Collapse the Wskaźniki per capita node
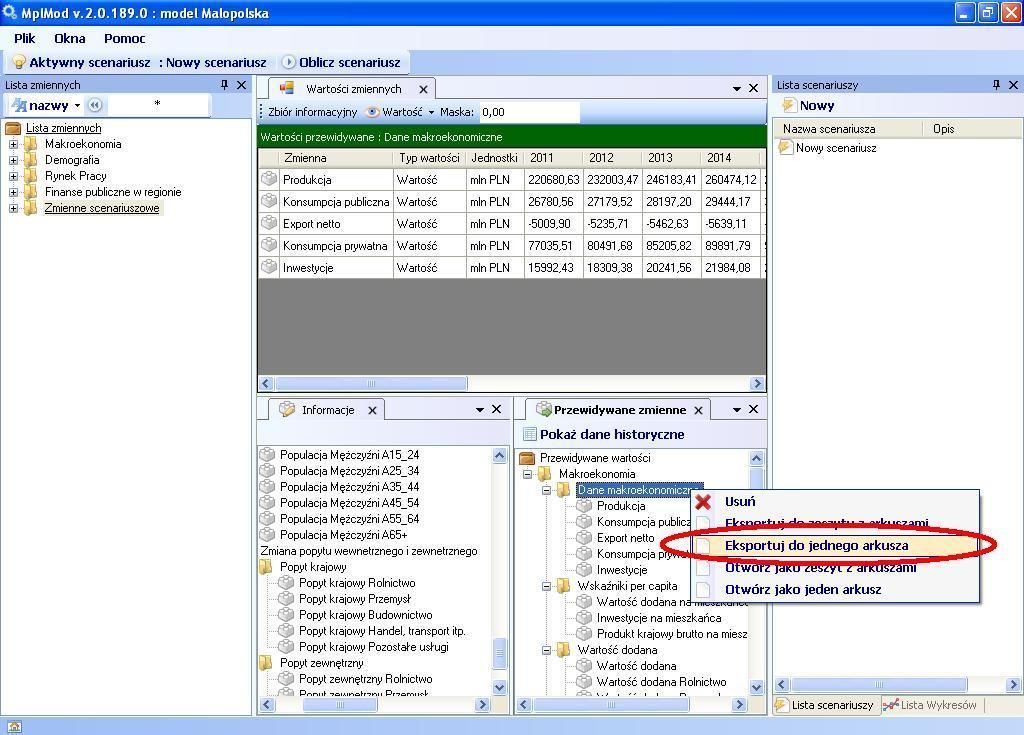The width and height of the screenshot is (1024, 735). (546, 586)
